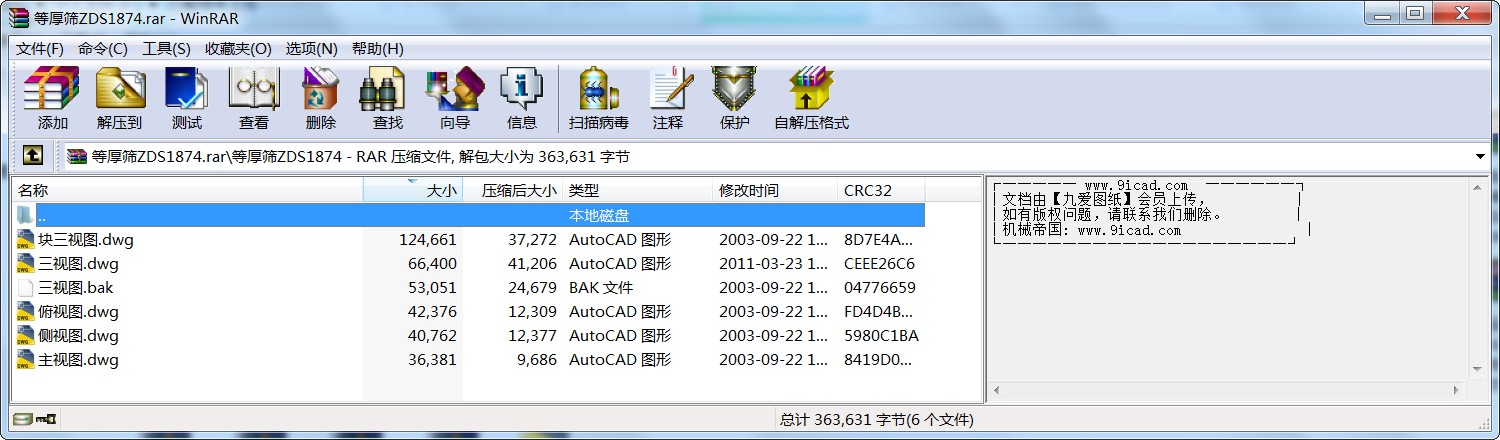Image resolution: width=1500 pixels, height=440 pixels.
Task: Create archive with 自解压格式 icon
Action: [x=811, y=98]
